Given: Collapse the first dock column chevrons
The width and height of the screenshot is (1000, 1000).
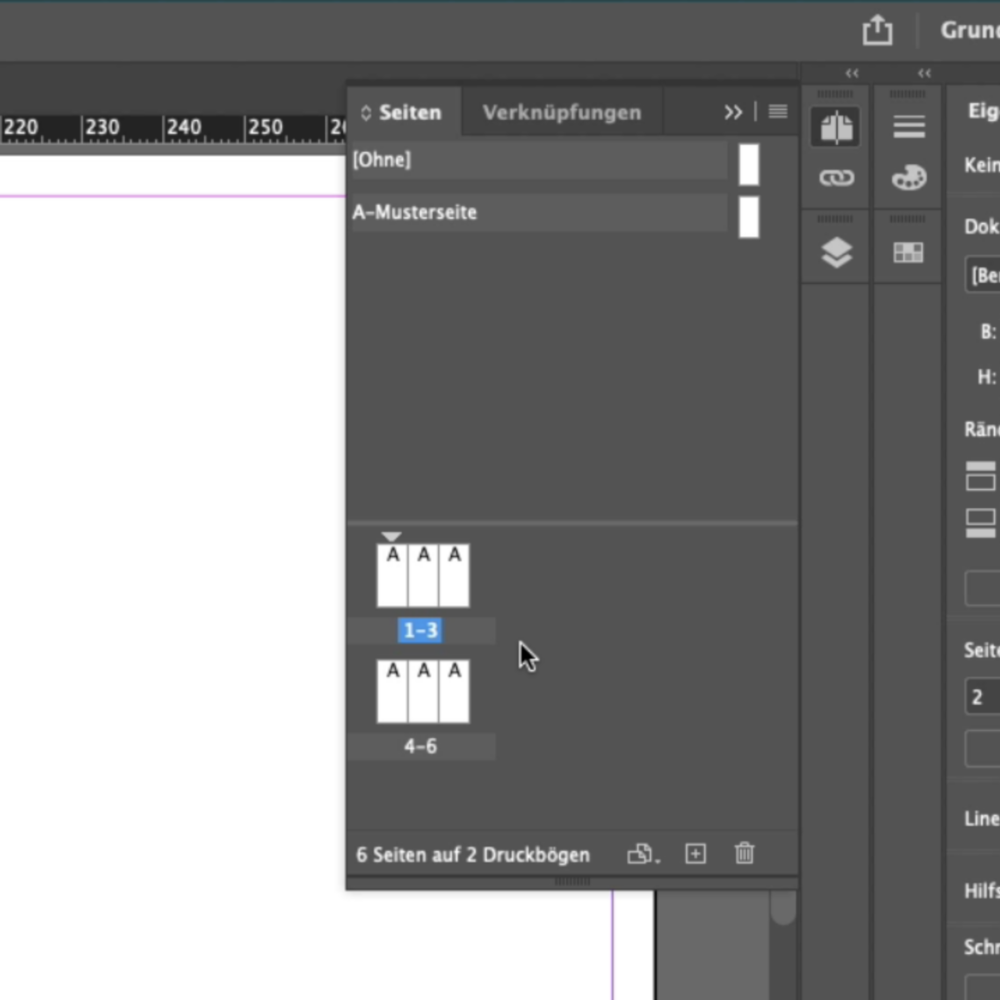Looking at the screenshot, I should 852,73.
